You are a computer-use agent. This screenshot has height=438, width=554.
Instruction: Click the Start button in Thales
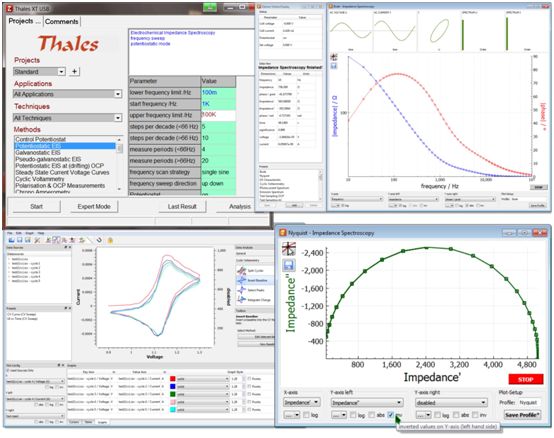point(36,206)
